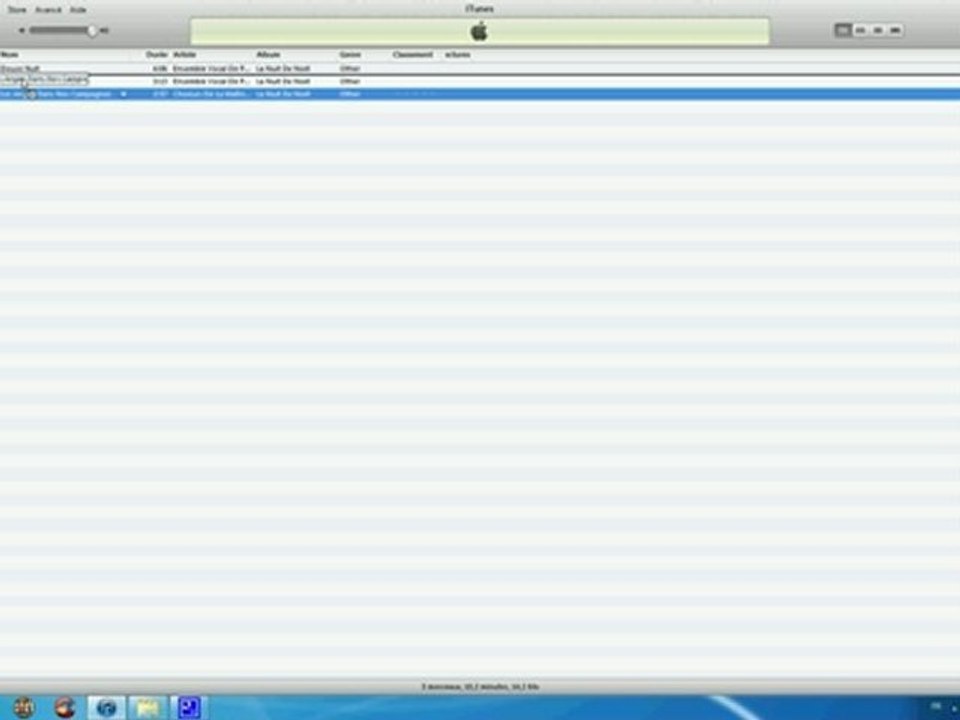This screenshot has width=960, height=720.
Task: Click the volume slider knob
Action: click(92, 30)
